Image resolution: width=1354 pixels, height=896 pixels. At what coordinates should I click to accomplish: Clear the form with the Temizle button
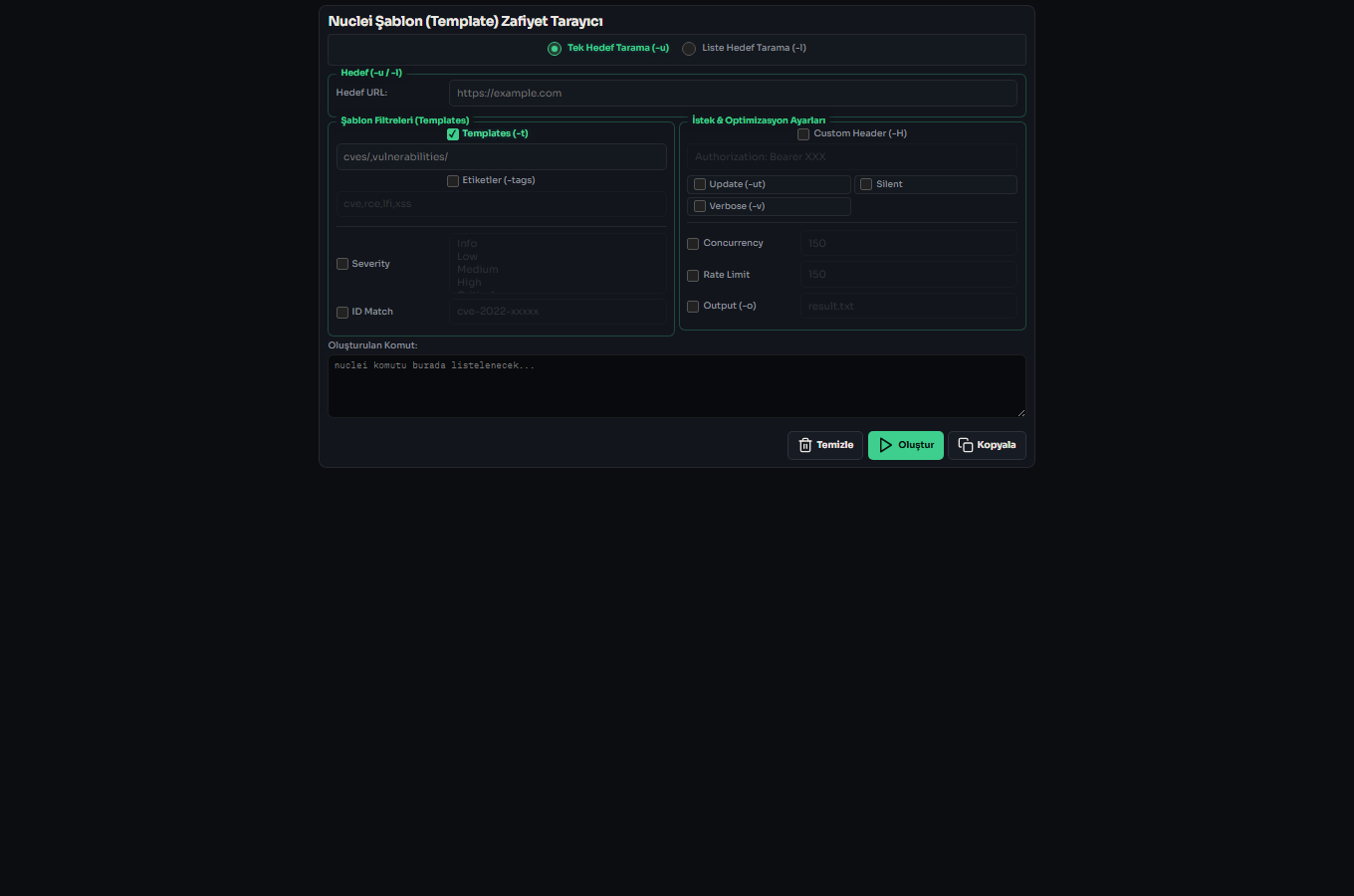pos(825,445)
